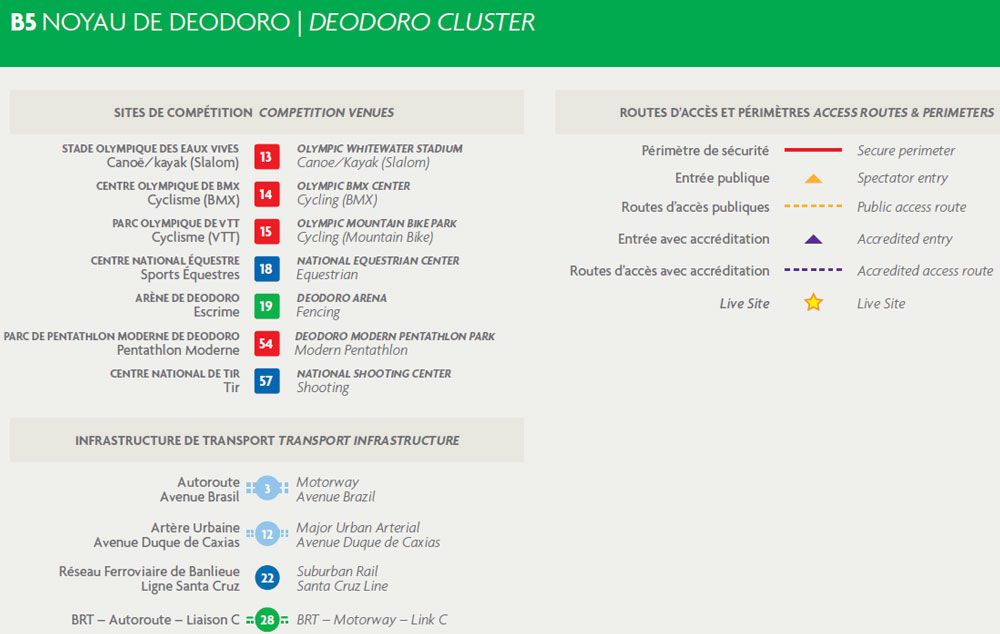Image resolution: width=1000 pixels, height=634 pixels.
Task: Select the yellow Live Site star
Action: pyautogui.click(x=813, y=302)
